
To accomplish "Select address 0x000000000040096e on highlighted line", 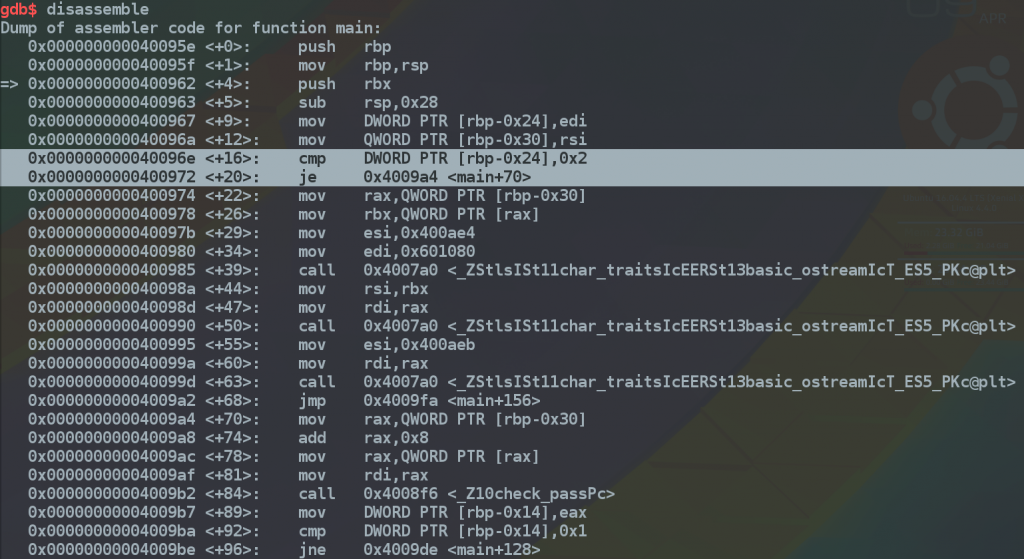I will pos(112,159).
